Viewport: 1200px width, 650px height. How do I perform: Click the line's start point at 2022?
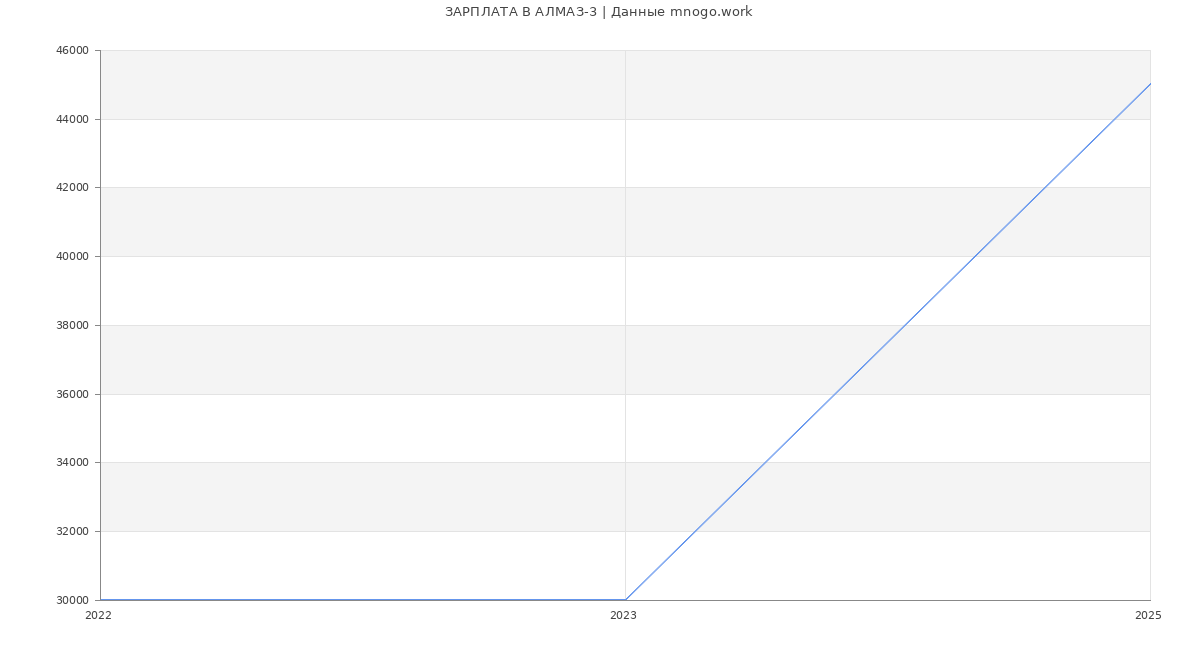point(100,600)
